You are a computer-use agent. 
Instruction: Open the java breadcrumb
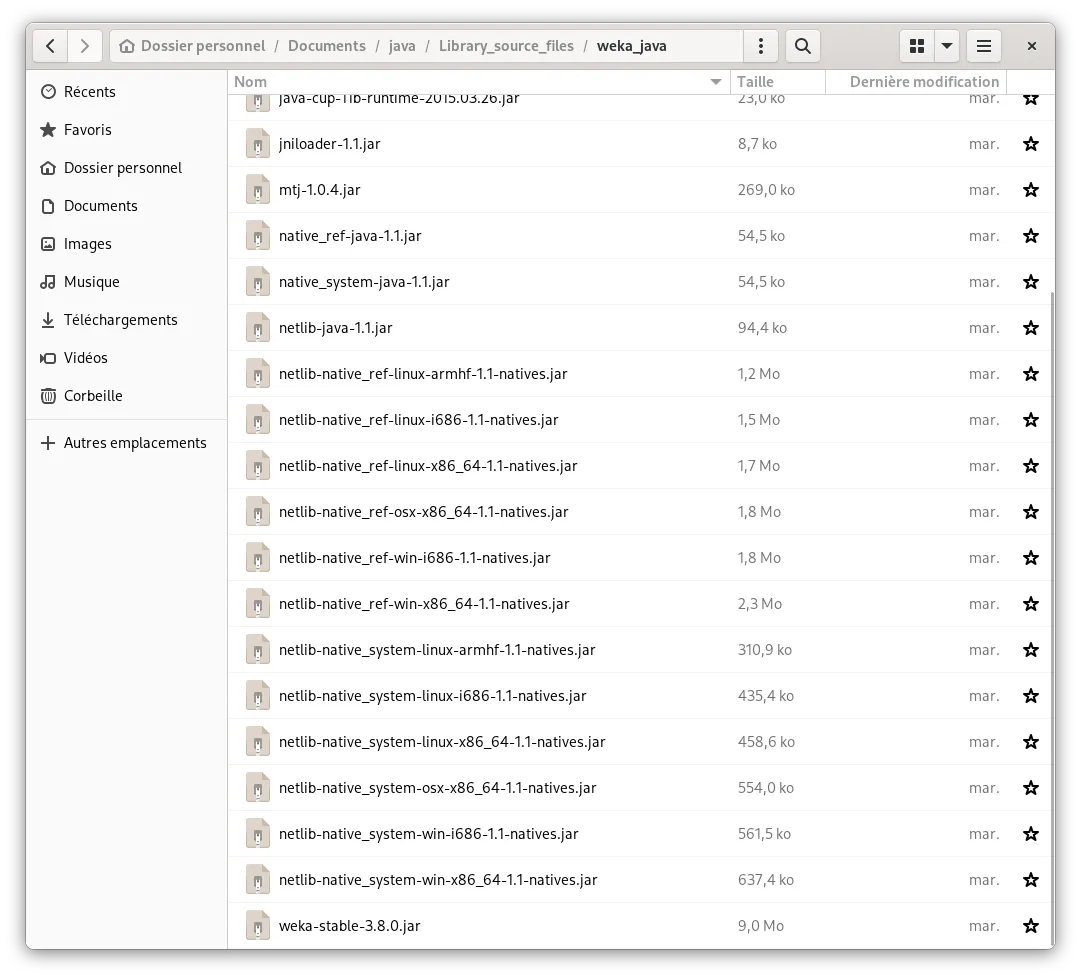tap(402, 45)
